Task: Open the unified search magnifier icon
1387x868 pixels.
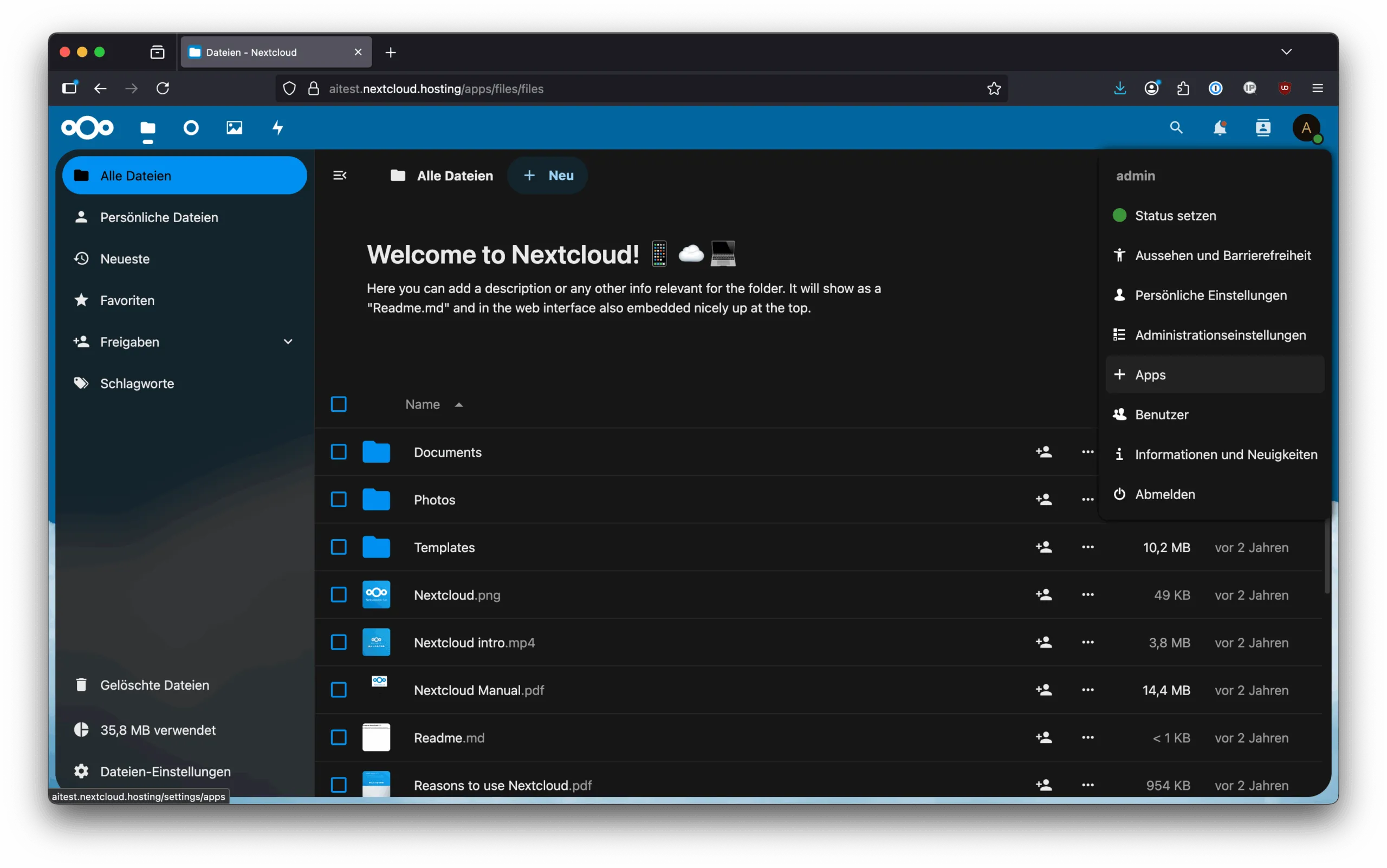Action: tap(1176, 127)
